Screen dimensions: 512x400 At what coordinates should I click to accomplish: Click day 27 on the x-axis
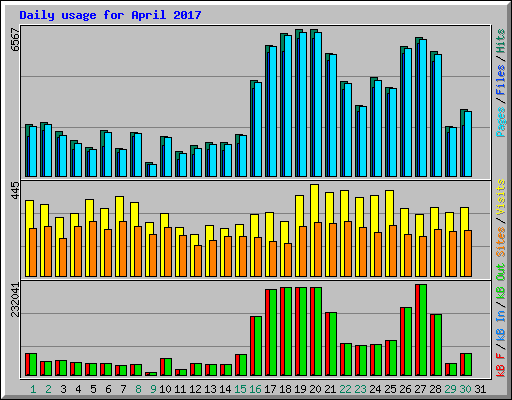coord(420,389)
